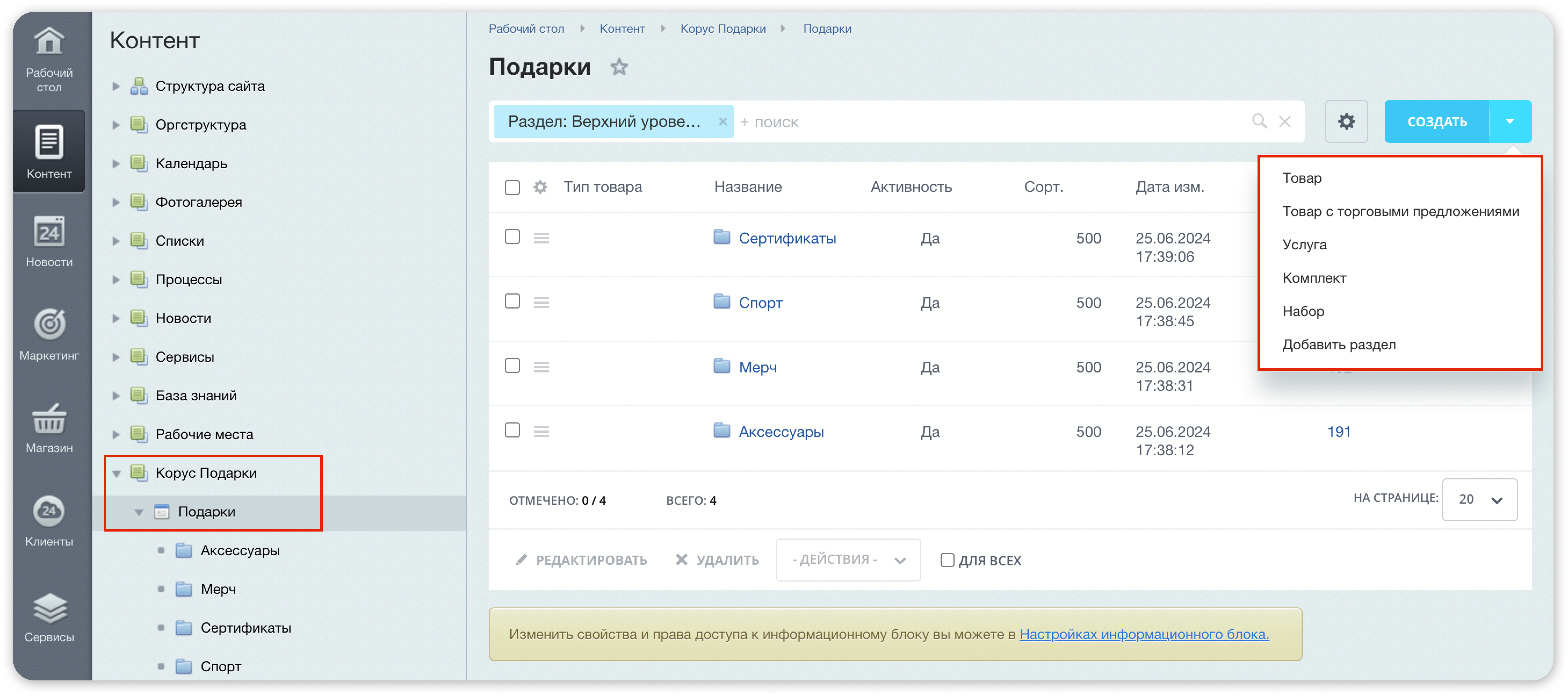1568x696 pixels.
Task: Click the Сертификаты folder icon in table
Action: coord(722,237)
